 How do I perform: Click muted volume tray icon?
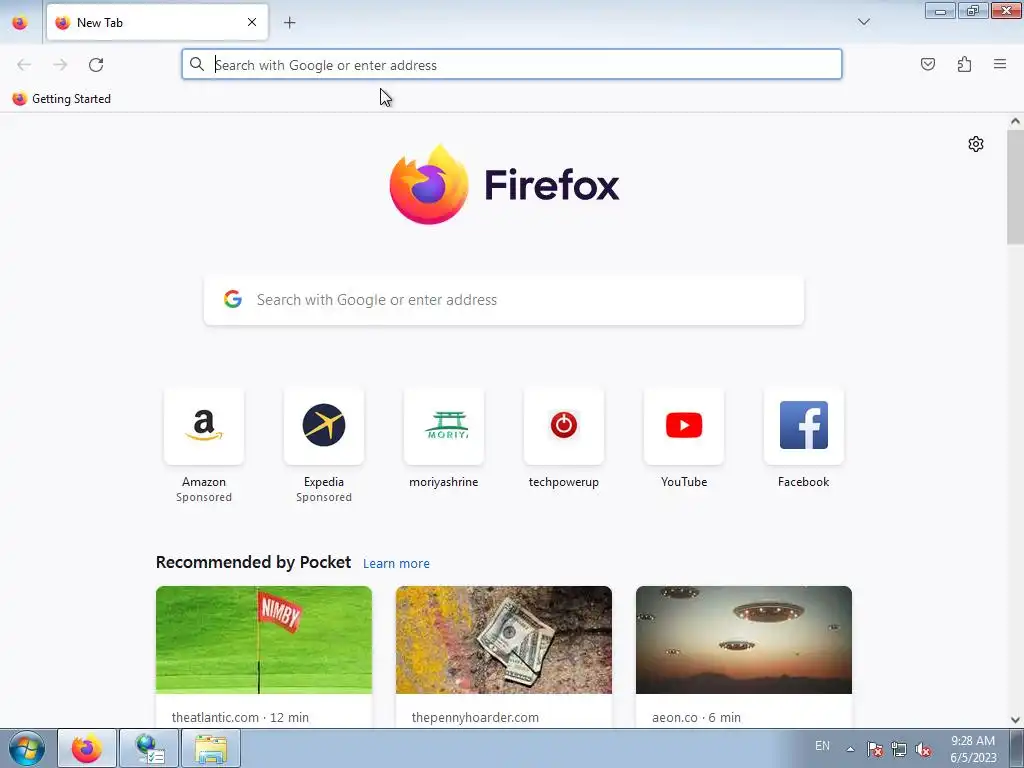(x=923, y=749)
